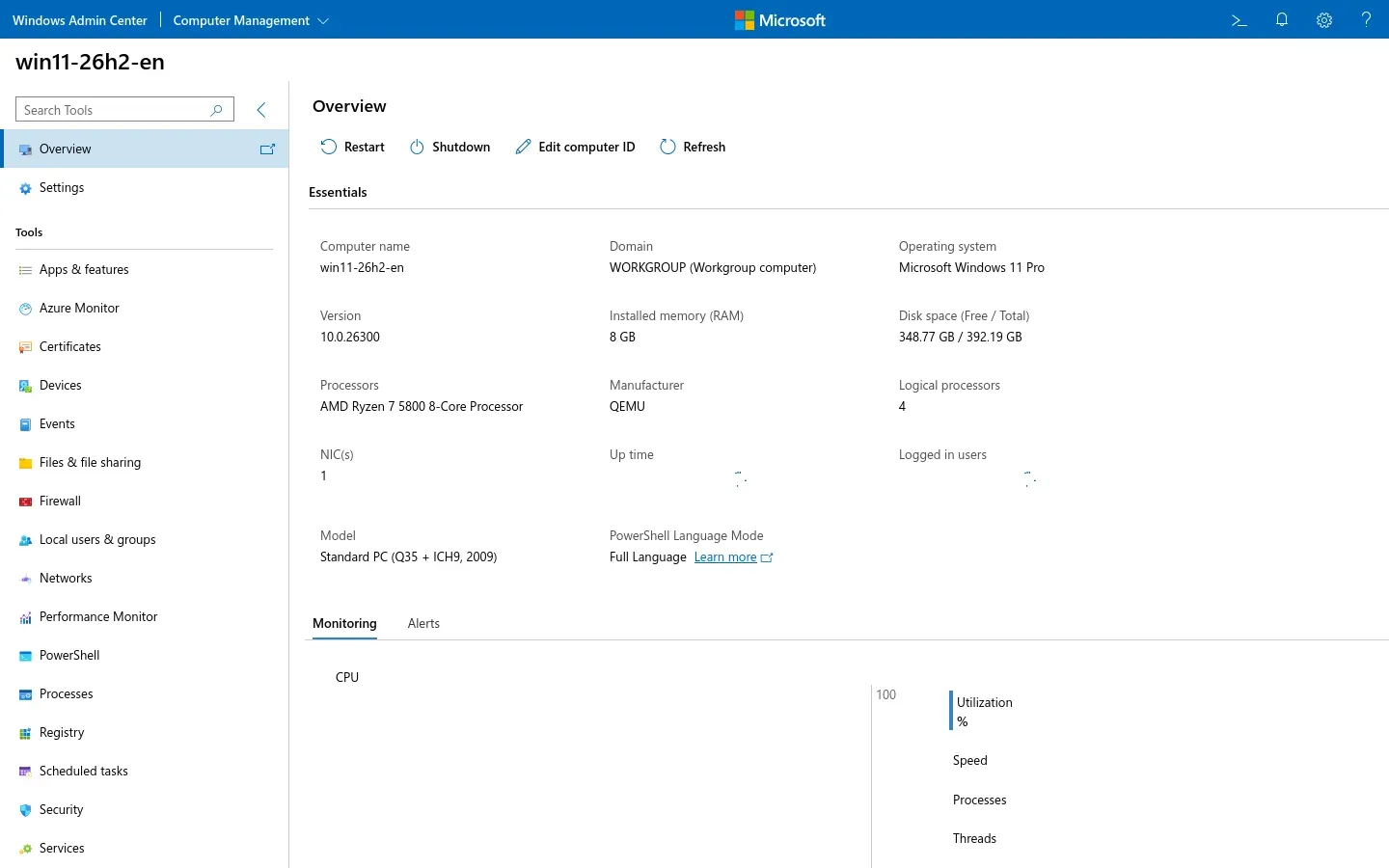Refresh the overview data
Viewport: 1389px width, 868px height.
(x=693, y=147)
